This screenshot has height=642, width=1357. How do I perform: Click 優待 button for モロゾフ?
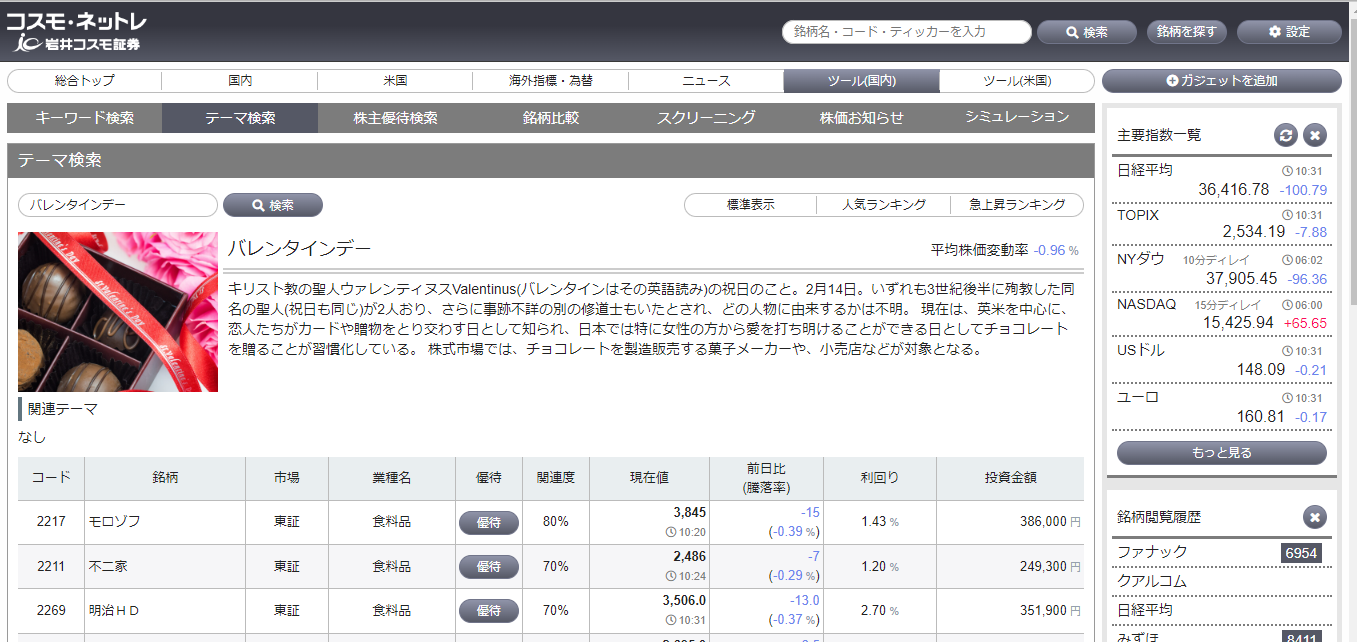point(489,523)
